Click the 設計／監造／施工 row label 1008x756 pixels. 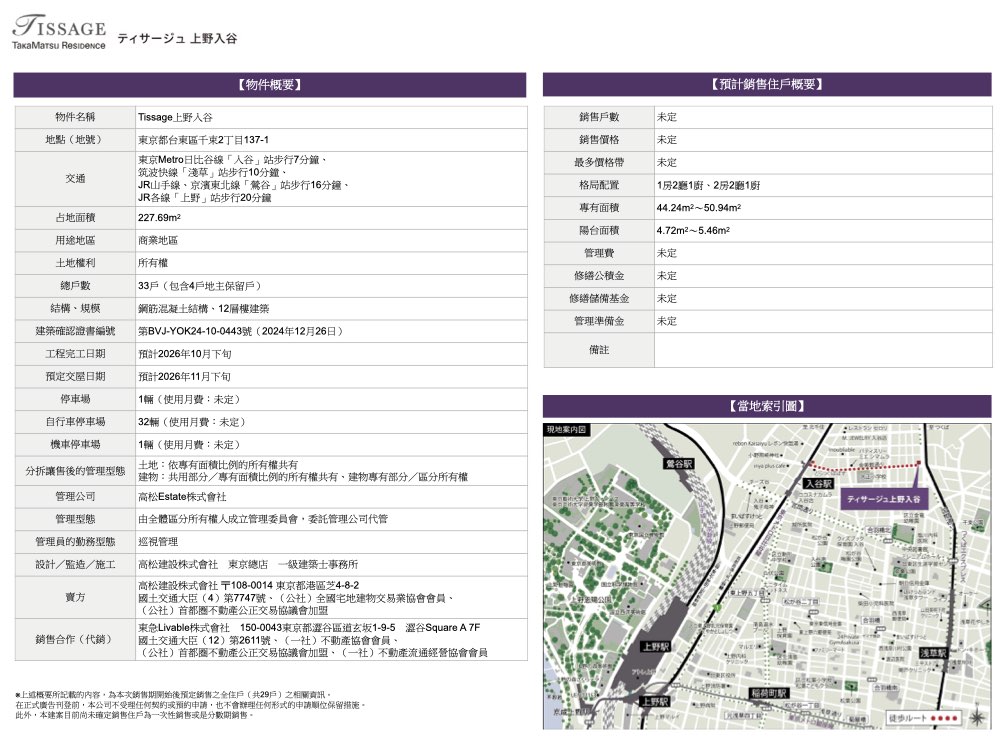click(75, 564)
